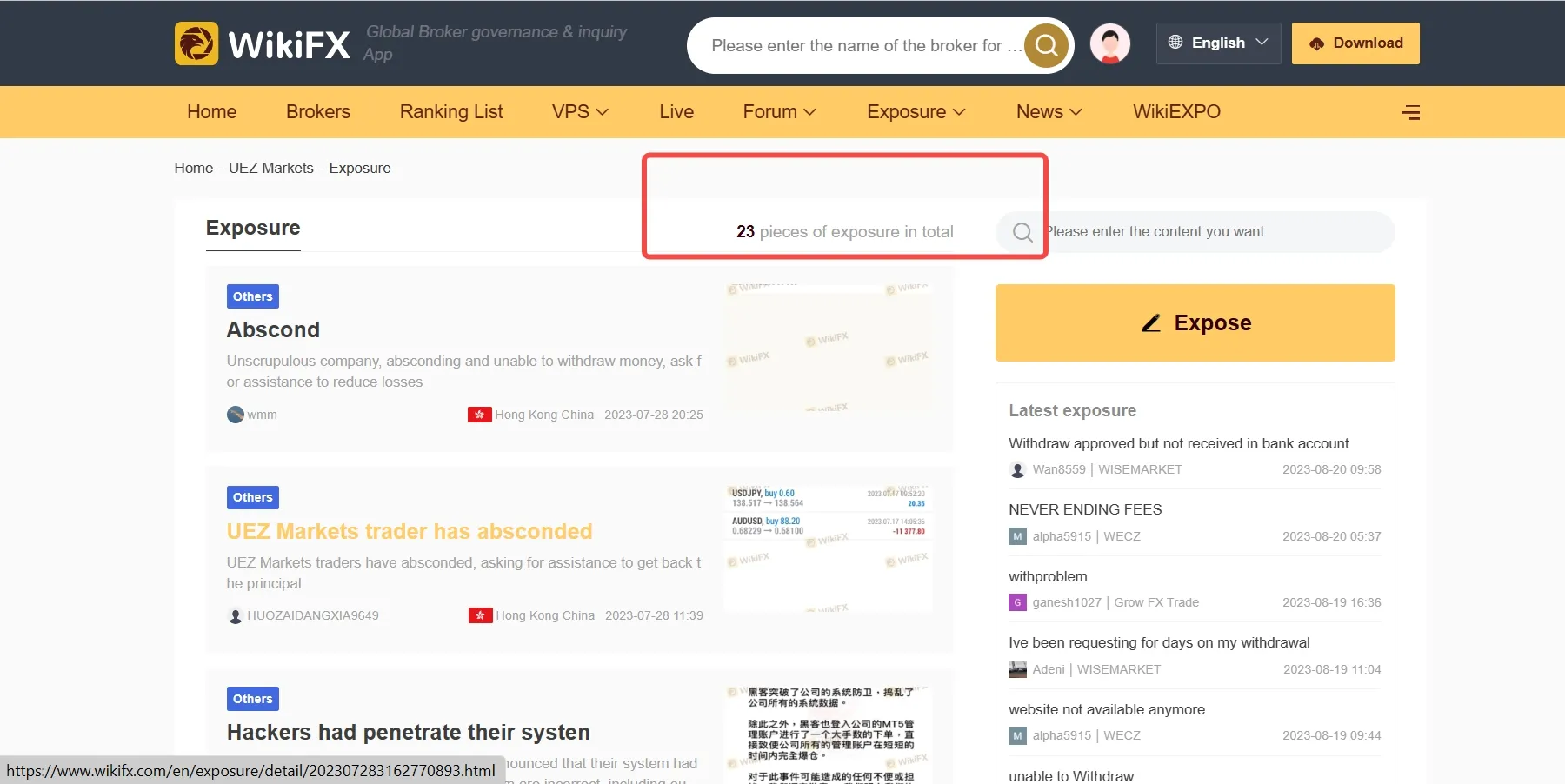Viewport: 1565px width, 784px height.
Task: Click the '23 pieces of exposure in total' text
Action: (845, 232)
